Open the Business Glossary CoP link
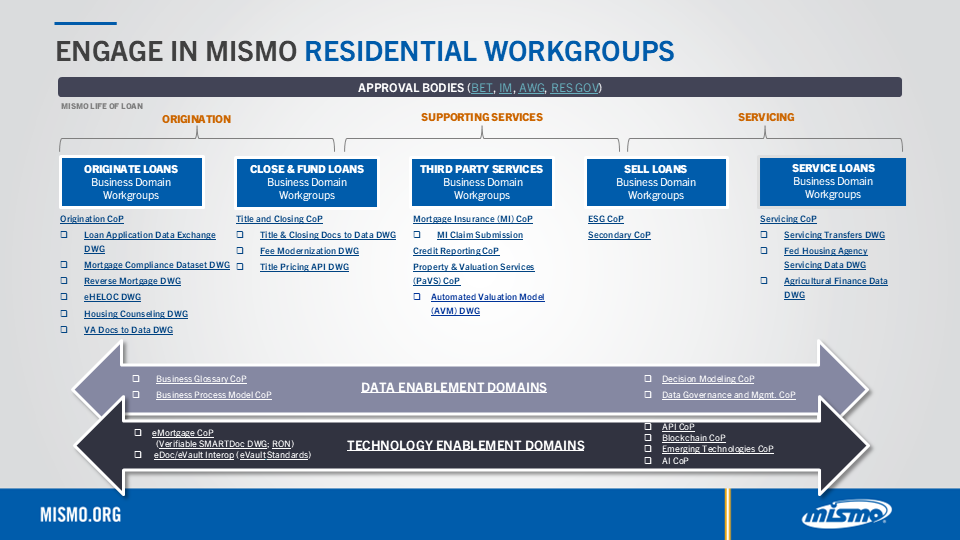The width and height of the screenshot is (960, 540). (201, 379)
